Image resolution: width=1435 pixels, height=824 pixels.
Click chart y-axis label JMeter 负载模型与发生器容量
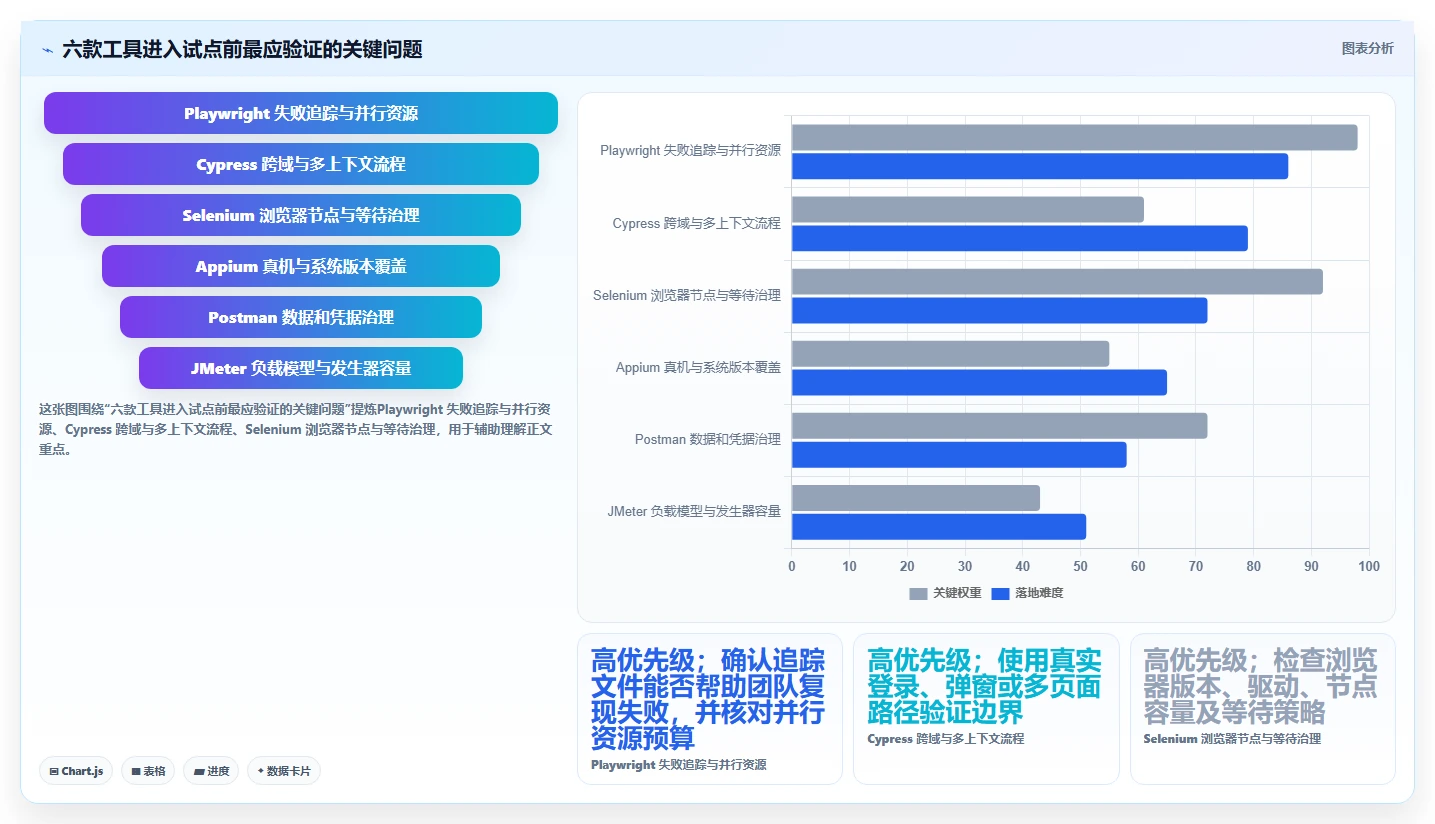click(x=694, y=512)
